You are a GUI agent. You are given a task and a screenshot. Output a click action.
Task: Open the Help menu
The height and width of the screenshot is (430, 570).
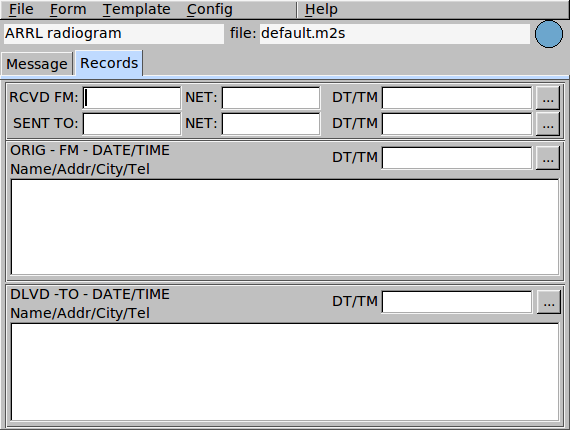[x=321, y=9]
